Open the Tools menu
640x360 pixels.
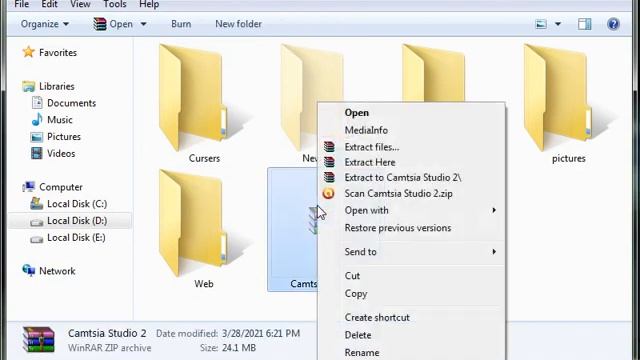[115, 4]
